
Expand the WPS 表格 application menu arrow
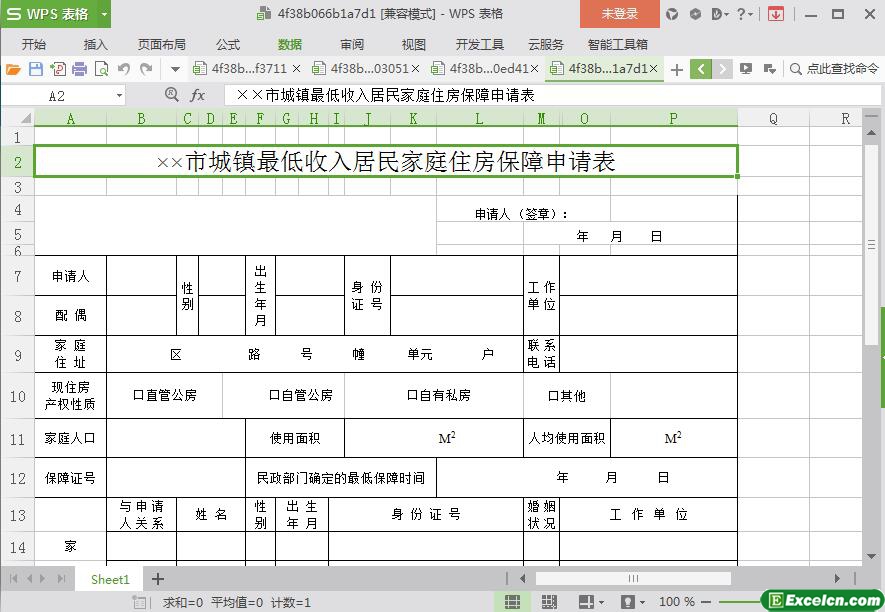pos(104,14)
